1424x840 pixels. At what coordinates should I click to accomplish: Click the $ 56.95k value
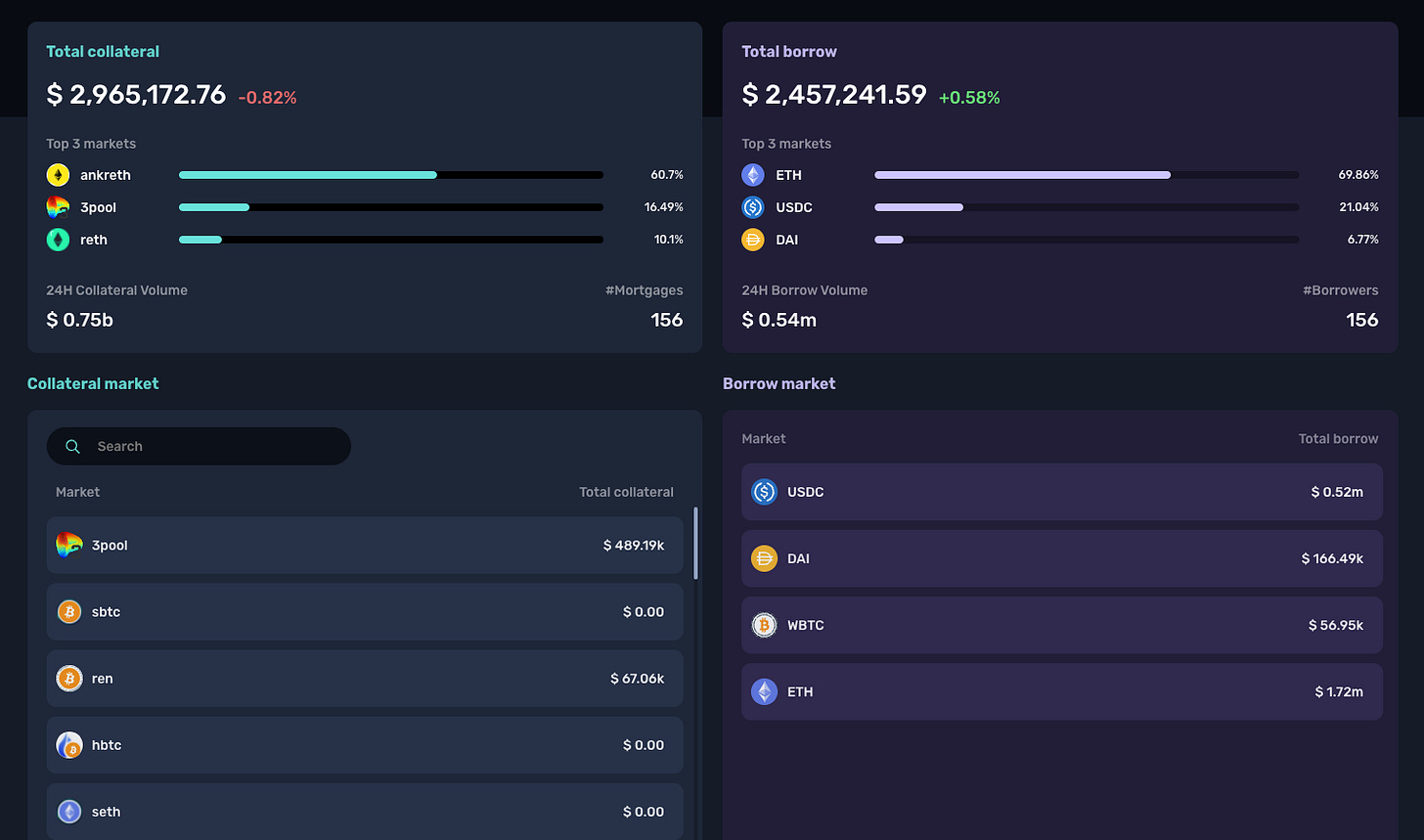[x=1336, y=625]
